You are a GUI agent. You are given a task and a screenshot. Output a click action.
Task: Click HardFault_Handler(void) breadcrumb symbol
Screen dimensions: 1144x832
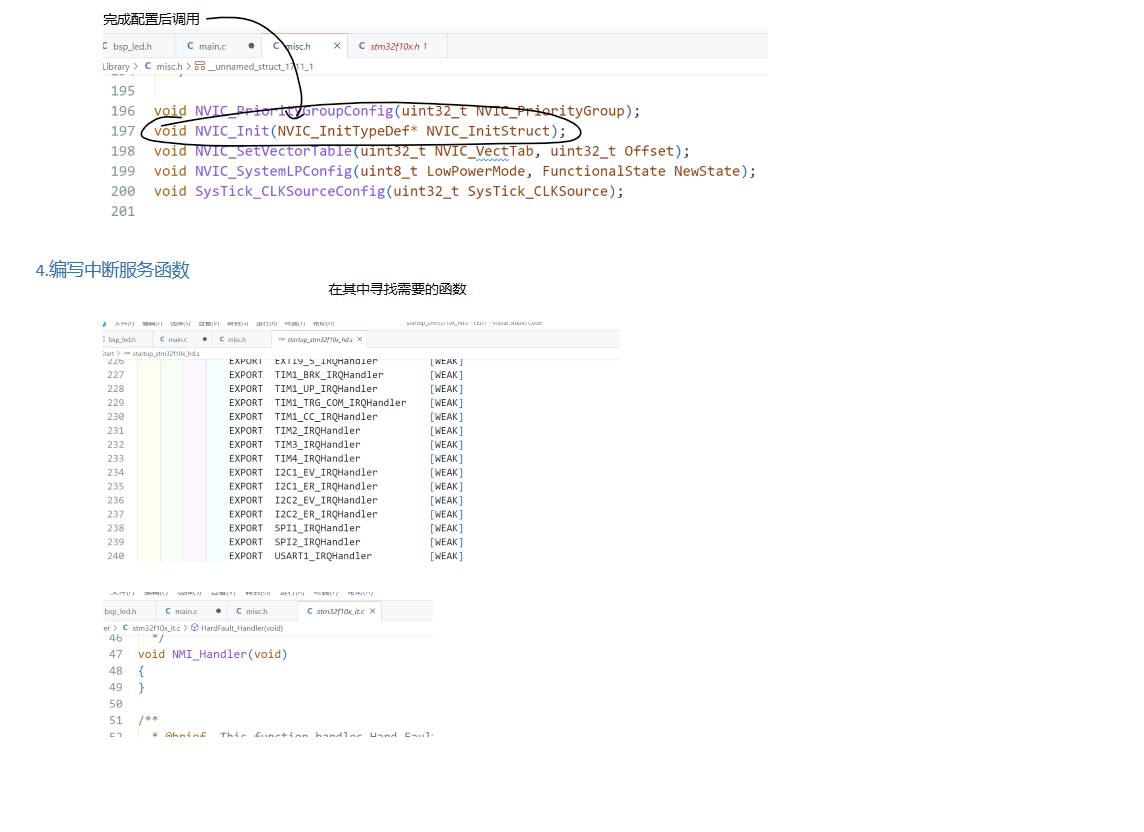pyautogui.click(x=242, y=628)
